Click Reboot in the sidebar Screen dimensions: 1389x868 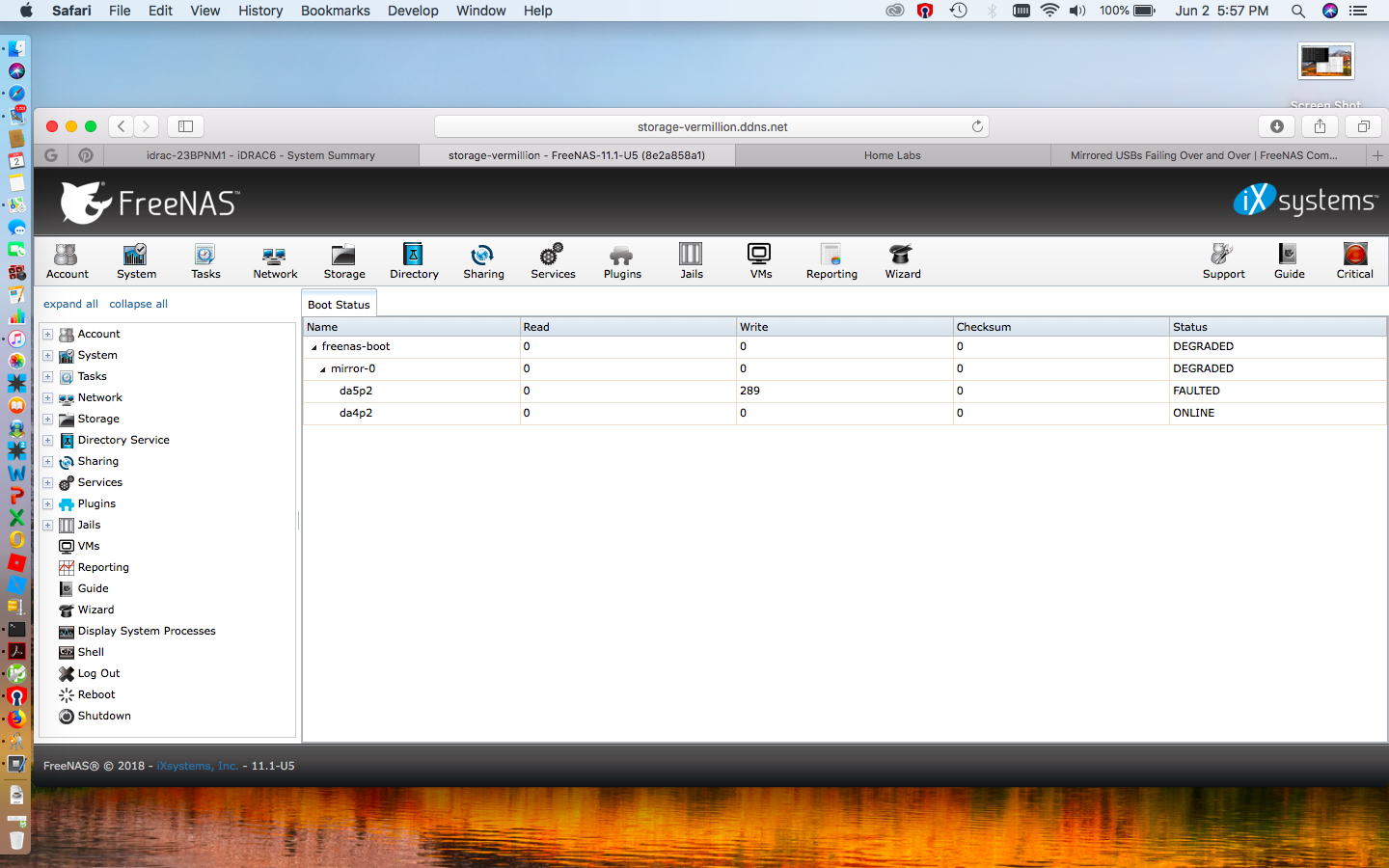(95, 694)
